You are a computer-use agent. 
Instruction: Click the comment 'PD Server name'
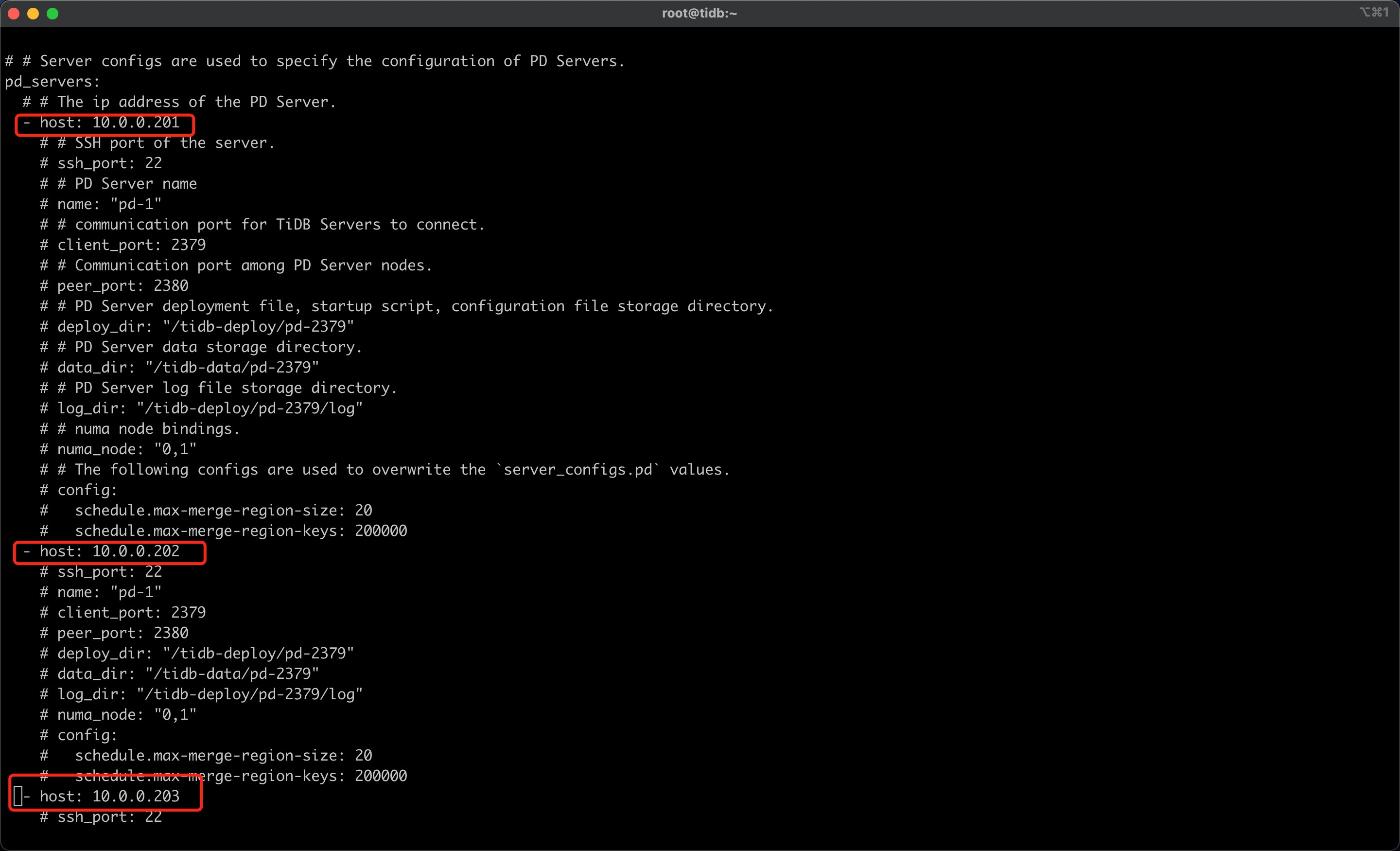click(x=136, y=184)
